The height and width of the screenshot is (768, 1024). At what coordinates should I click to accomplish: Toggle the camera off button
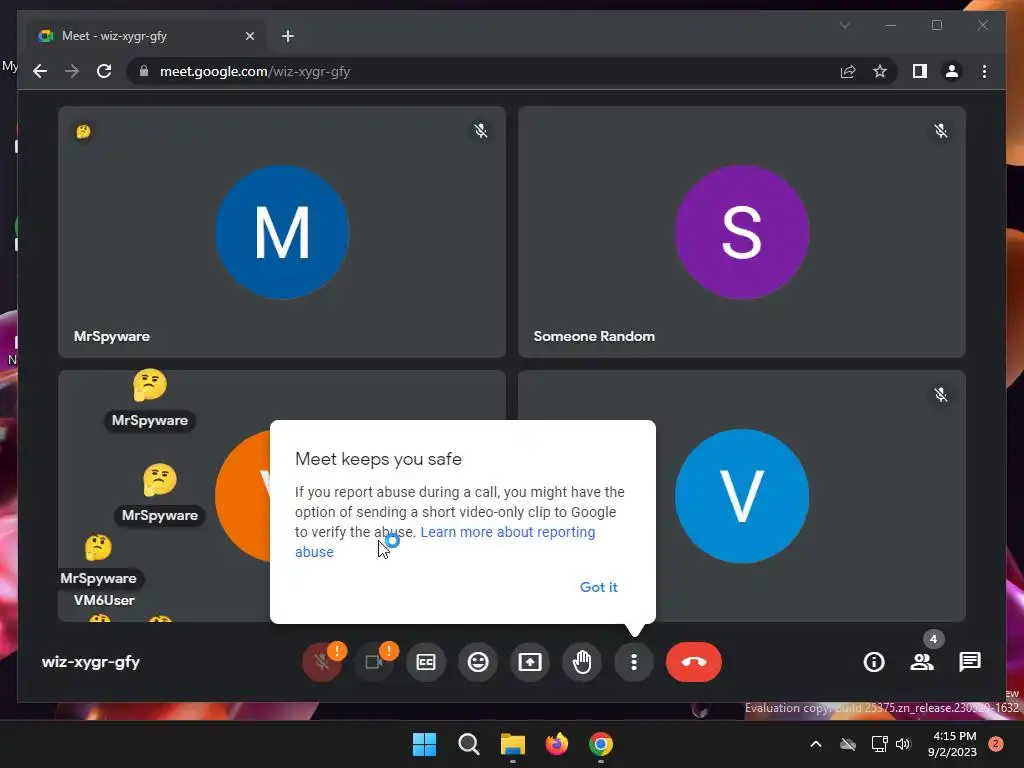pos(374,662)
